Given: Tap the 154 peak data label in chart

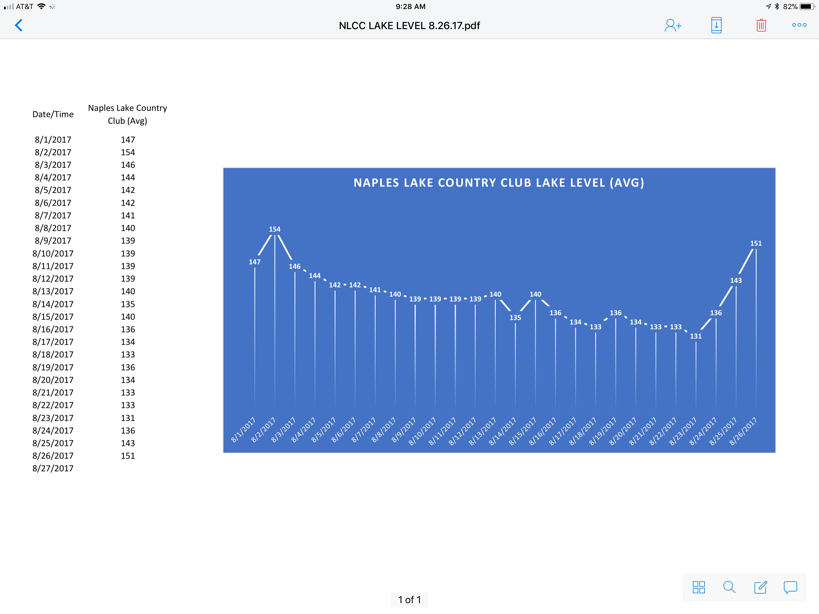Looking at the screenshot, I should point(275,229).
